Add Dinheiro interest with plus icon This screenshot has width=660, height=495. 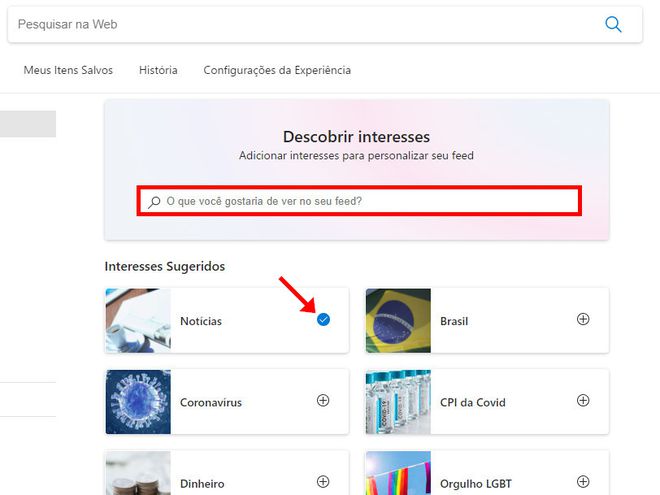coord(323,482)
